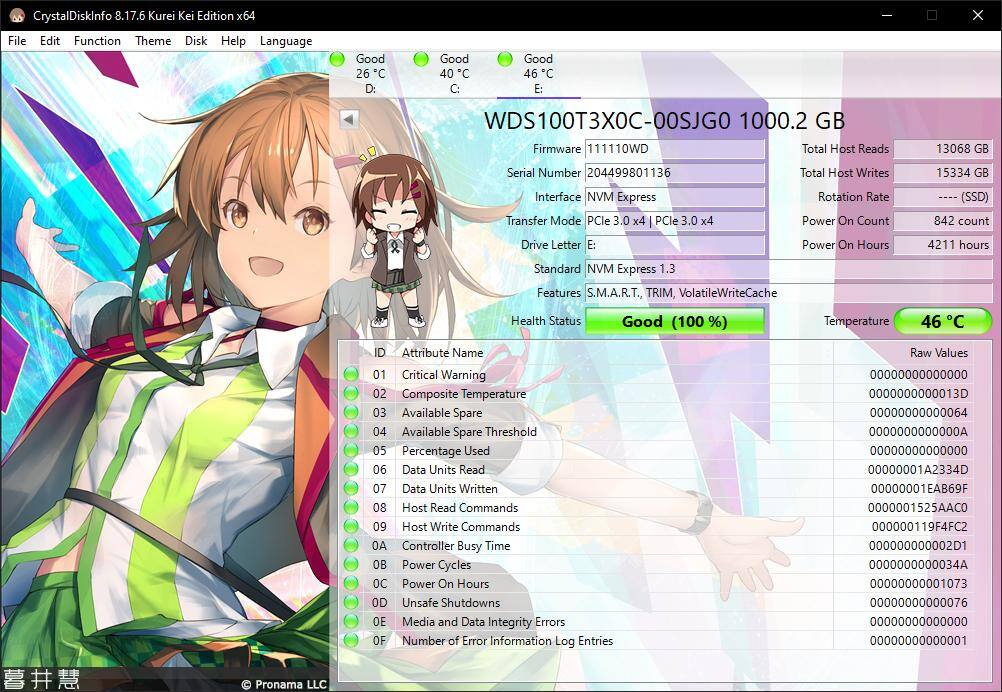Click the green Good lamp above drive C:
Viewport: 1002px width, 692px height.
(x=421, y=59)
